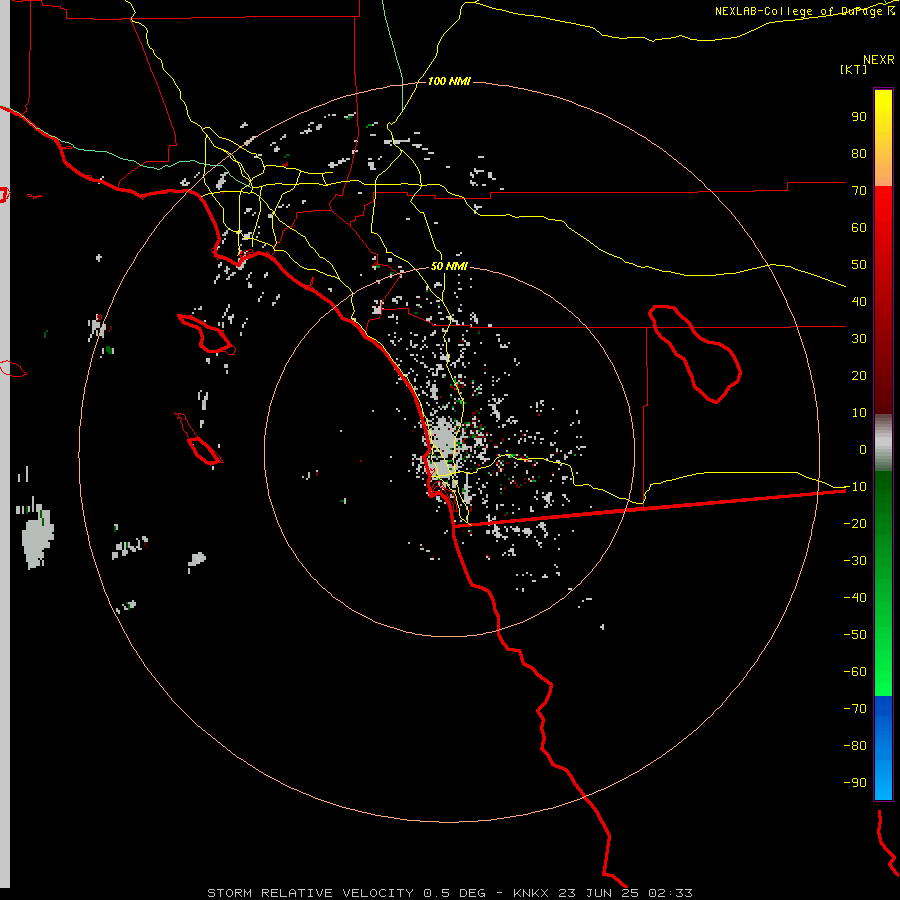Image resolution: width=900 pixels, height=900 pixels.
Task: Click the -30 value on the velocity scale
Action: [855, 561]
